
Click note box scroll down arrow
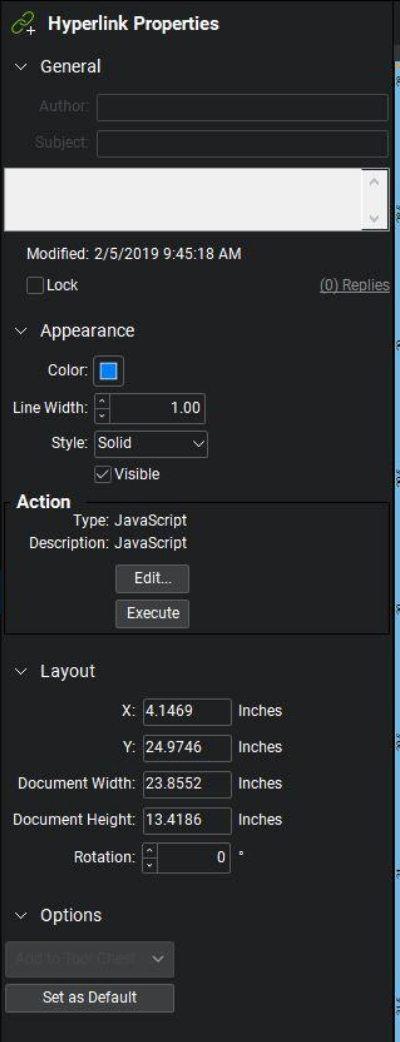tap(374, 218)
